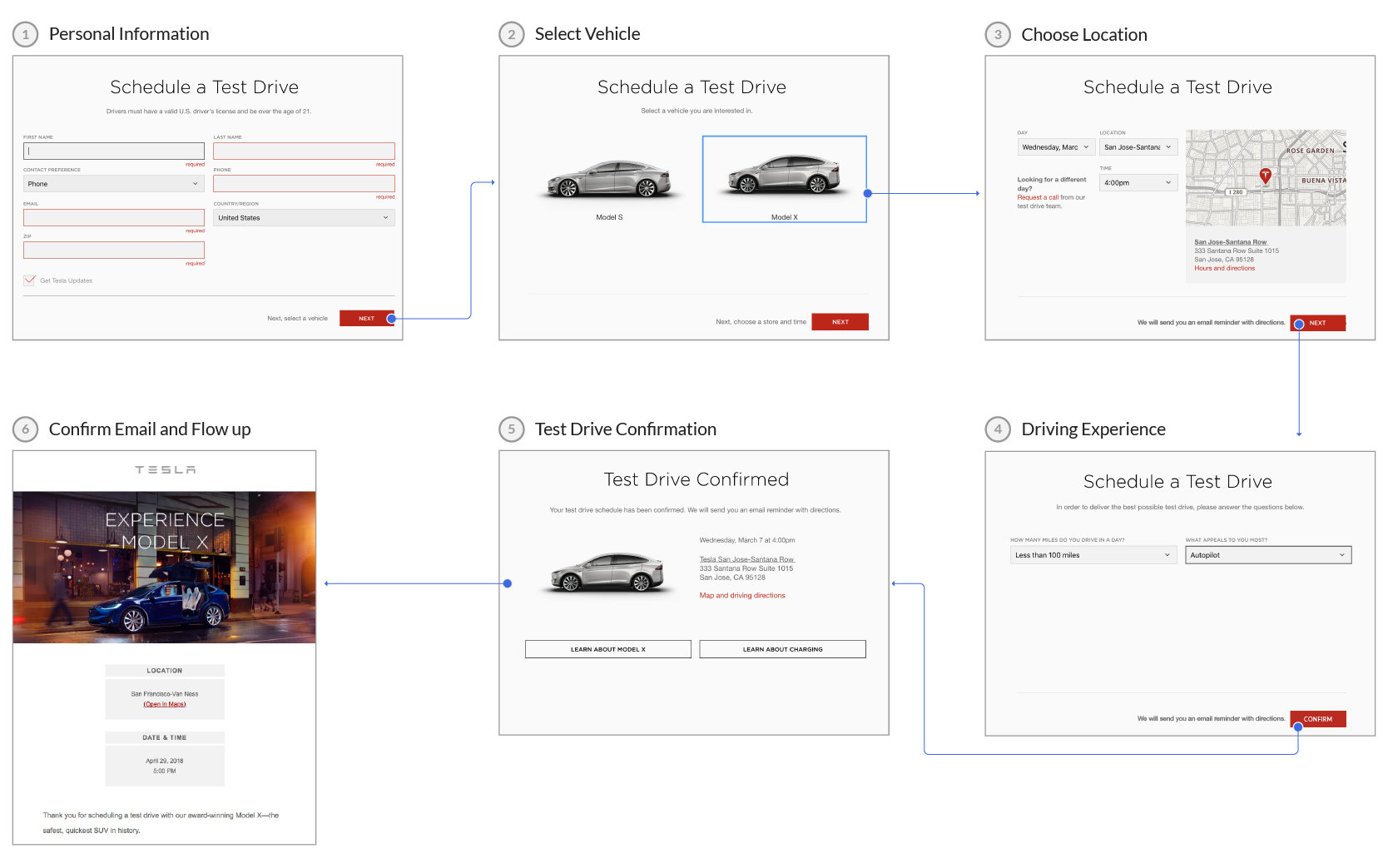Click the Test Drive Confirmed heading
1388x868 pixels.
click(x=696, y=479)
